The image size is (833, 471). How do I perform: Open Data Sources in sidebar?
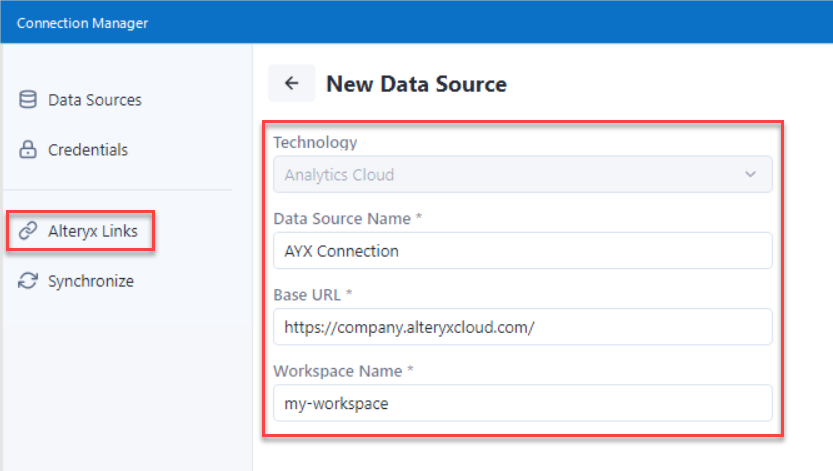point(95,100)
